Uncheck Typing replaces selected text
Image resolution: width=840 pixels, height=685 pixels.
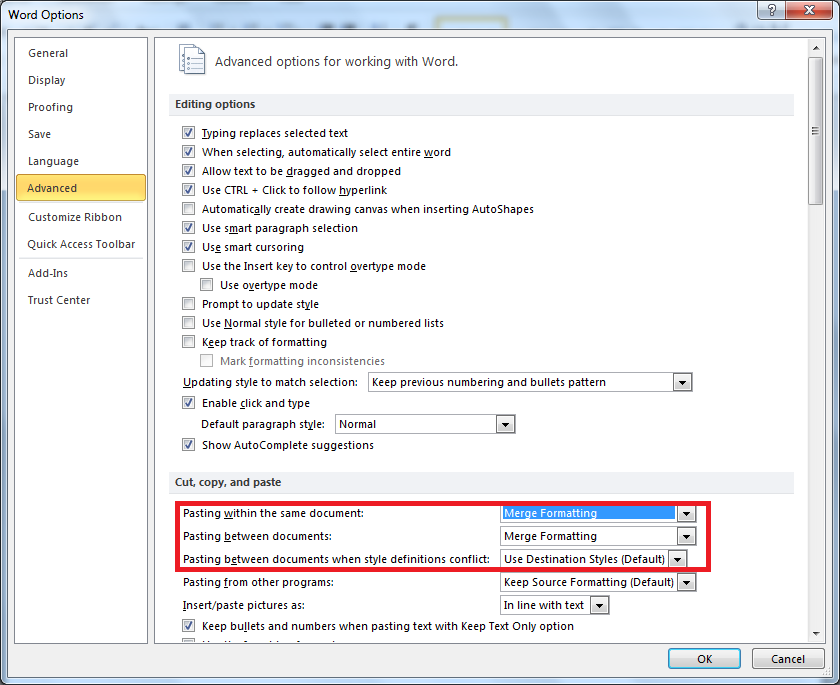click(189, 133)
